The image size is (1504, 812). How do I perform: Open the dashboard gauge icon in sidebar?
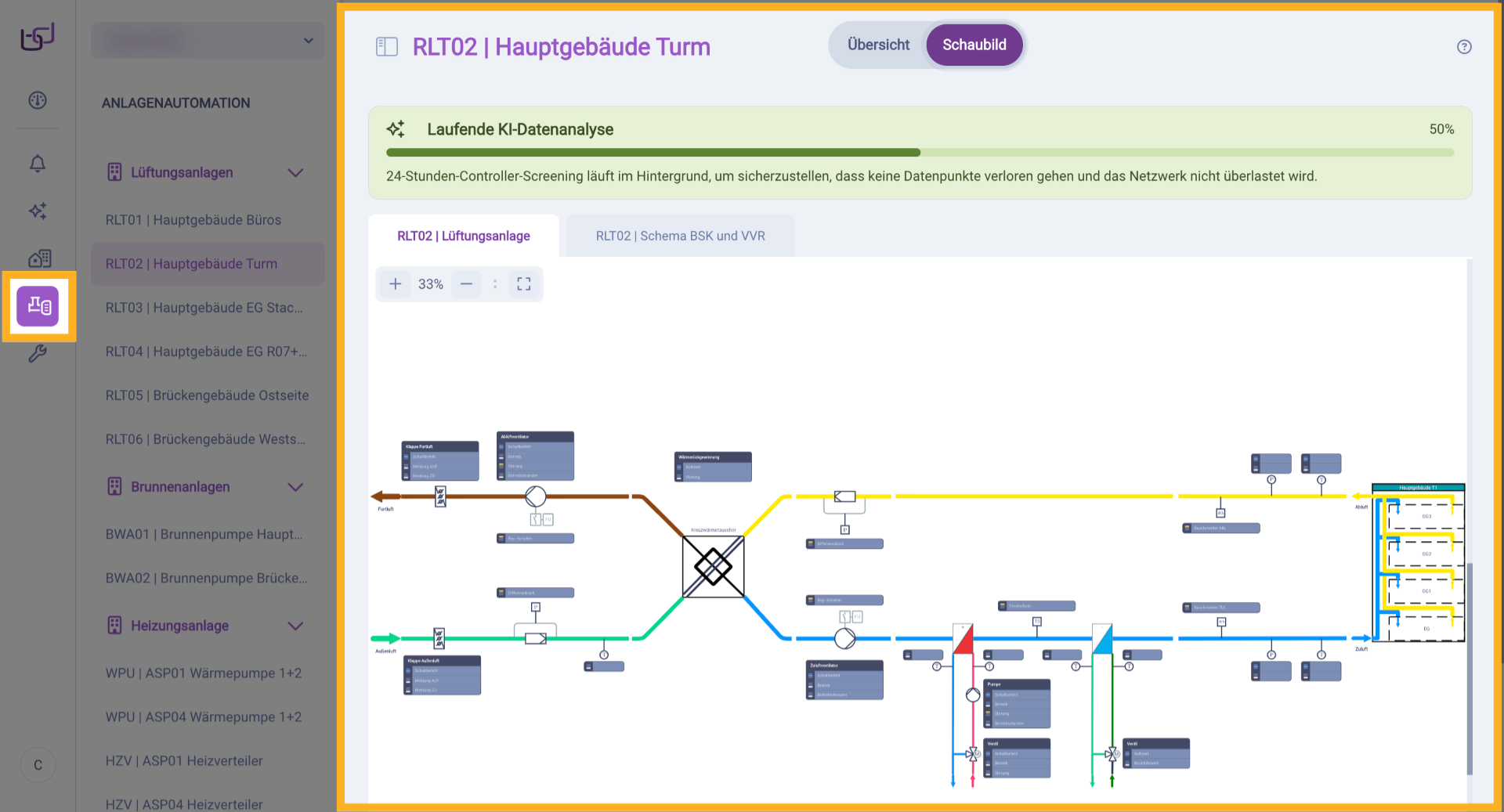point(38,100)
